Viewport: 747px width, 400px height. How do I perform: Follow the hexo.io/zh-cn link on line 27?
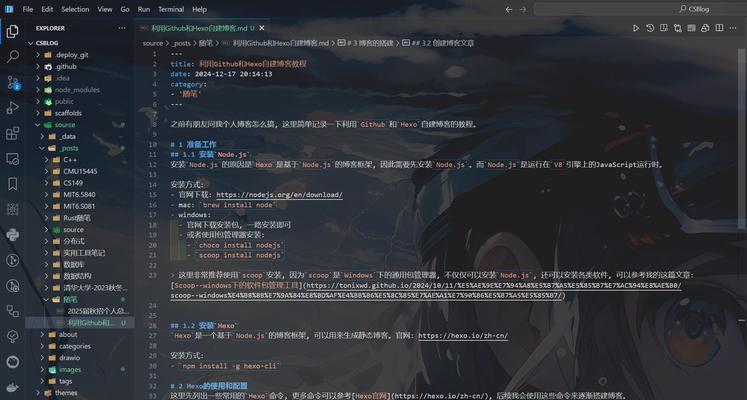tap(463, 336)
